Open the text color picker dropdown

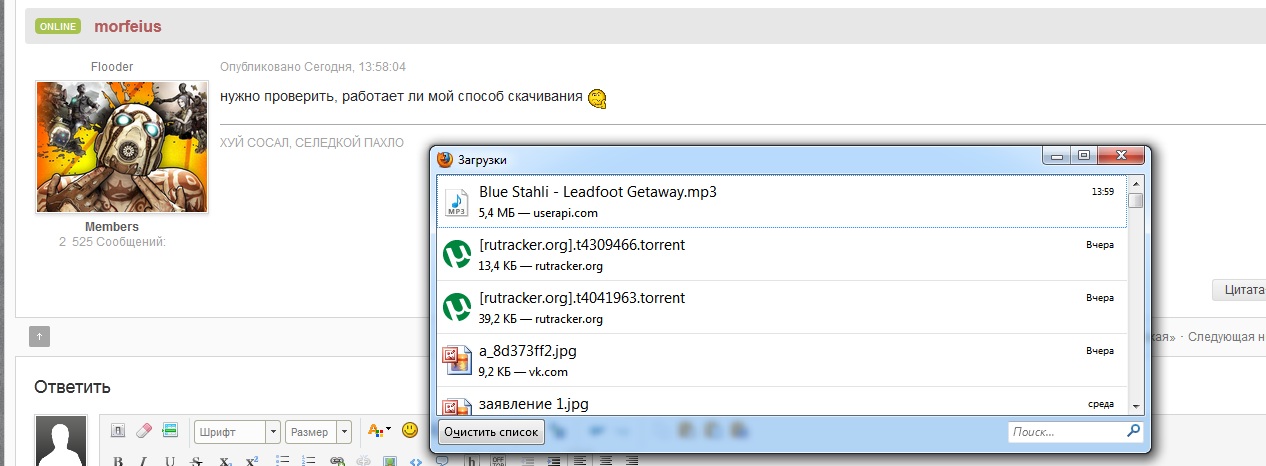pos(380,431)
